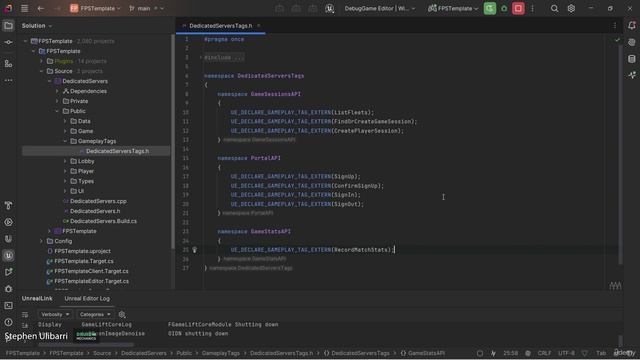
Task: Open more run actions vertical dots
Action: click(x=532, y=8)
